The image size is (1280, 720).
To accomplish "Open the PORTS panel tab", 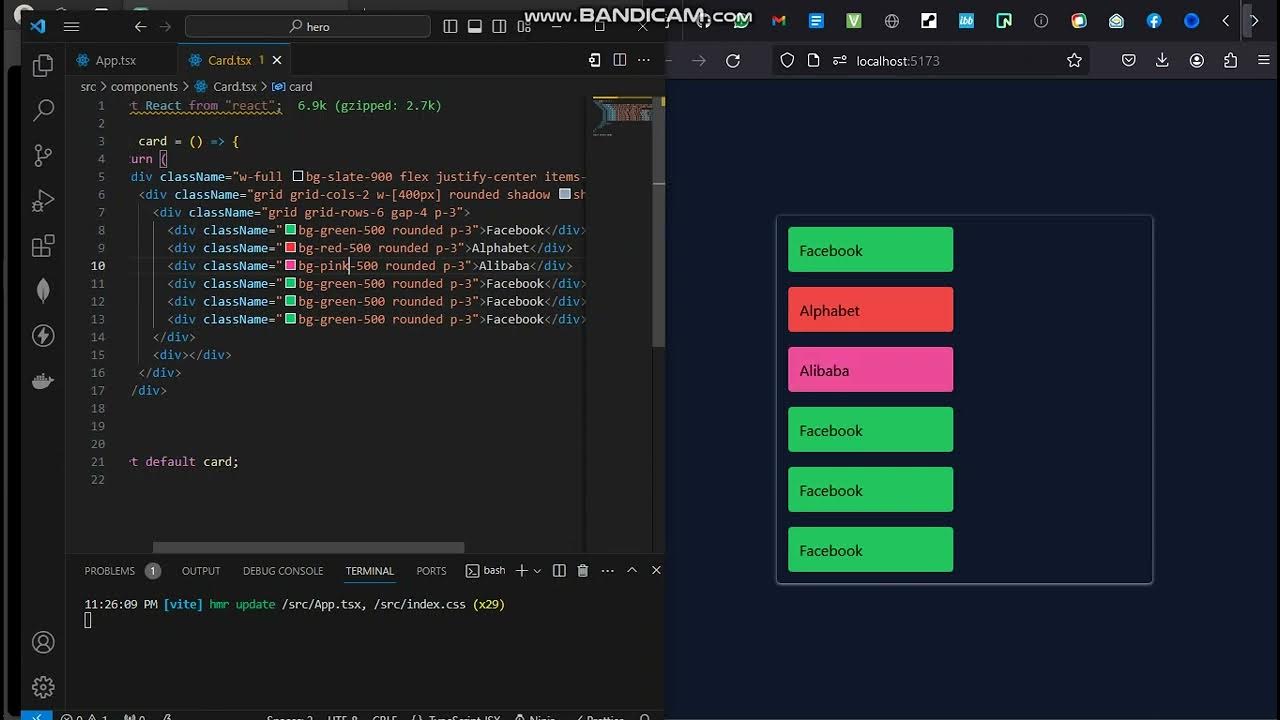I will [431, 571].
